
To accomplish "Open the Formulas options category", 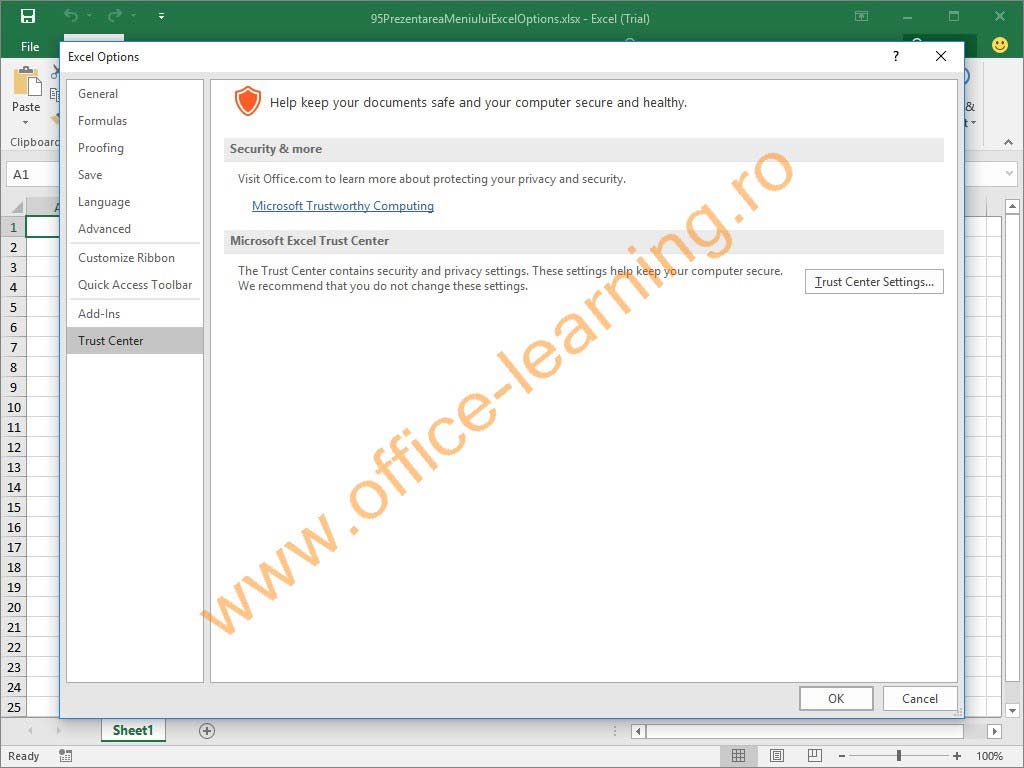I will [135, 121].
